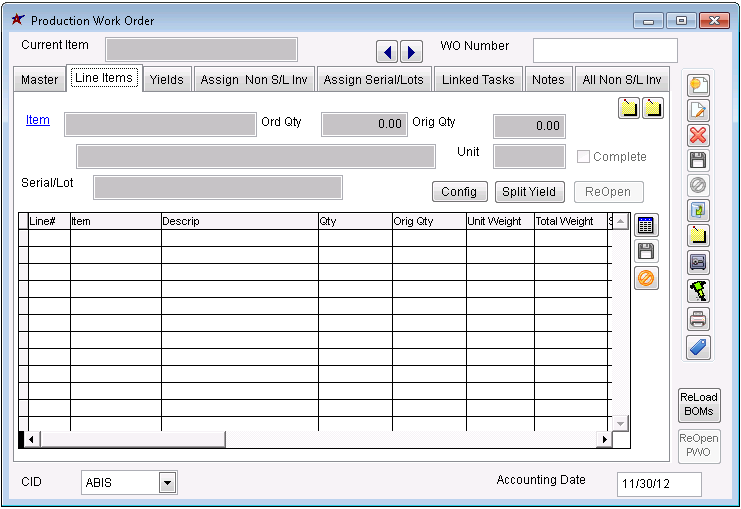Click the floppy disk save icon in right toolbar
The width and height of the screenshot is (741, 509).
point(699,160)
